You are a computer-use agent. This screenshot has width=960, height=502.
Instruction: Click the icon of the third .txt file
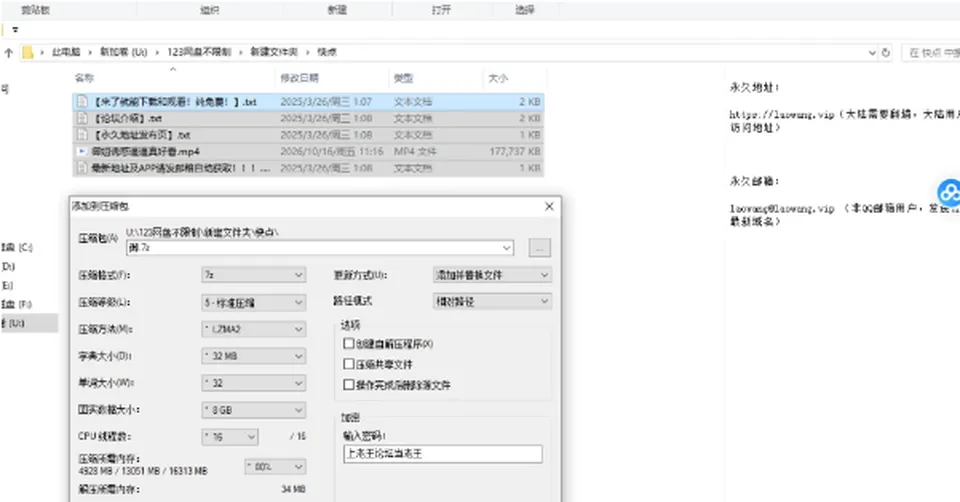pyautogui.click(x=82, y=135)
